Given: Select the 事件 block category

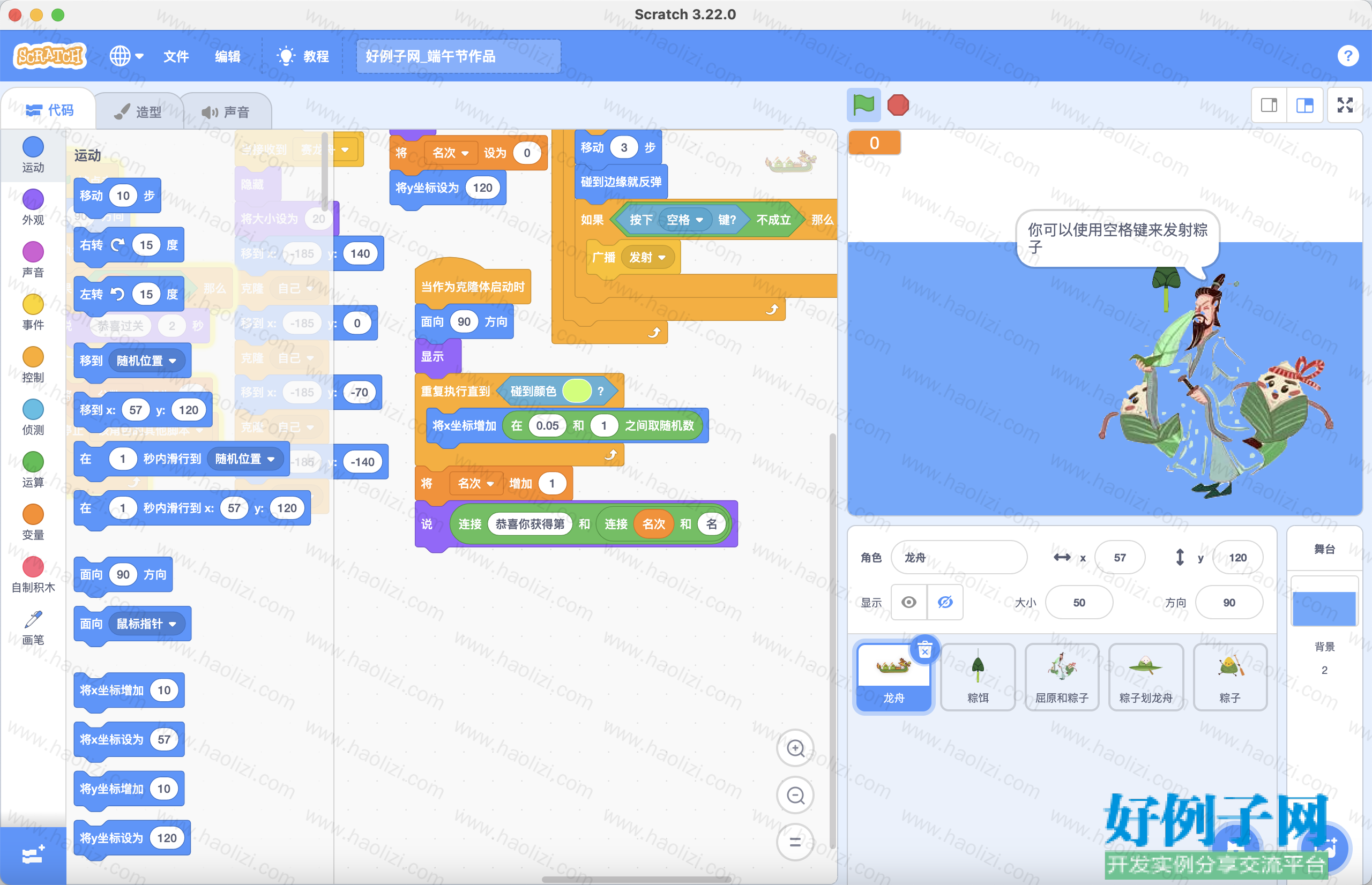Looking at the screenshot, I should click(x=33, y=313).
